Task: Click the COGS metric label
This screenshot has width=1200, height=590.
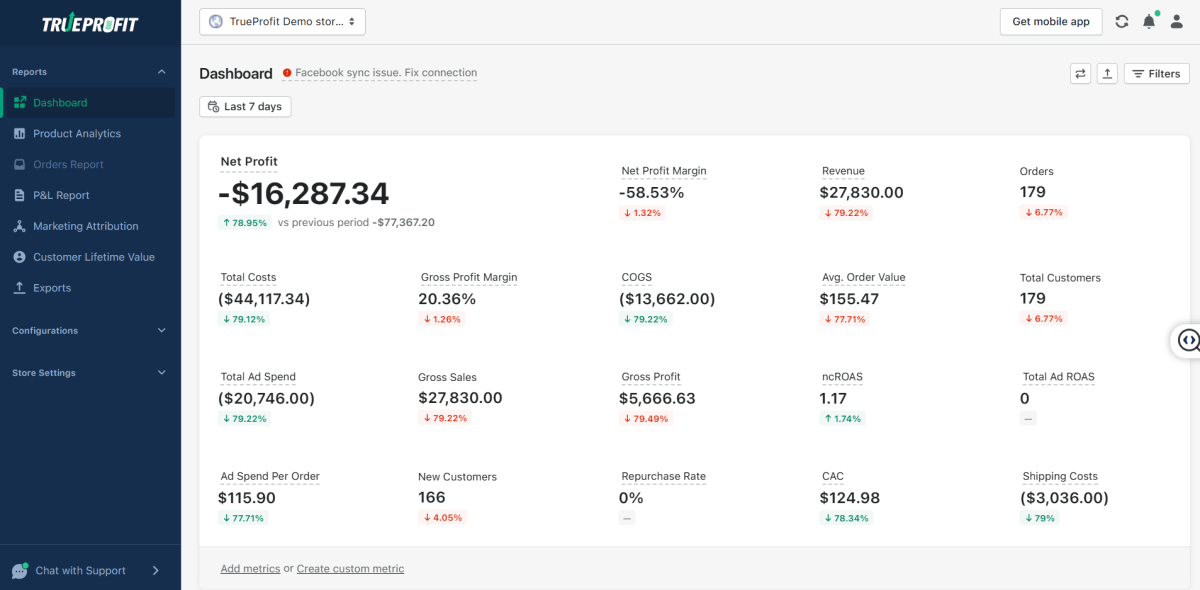Action: click(x=636, y=277)
